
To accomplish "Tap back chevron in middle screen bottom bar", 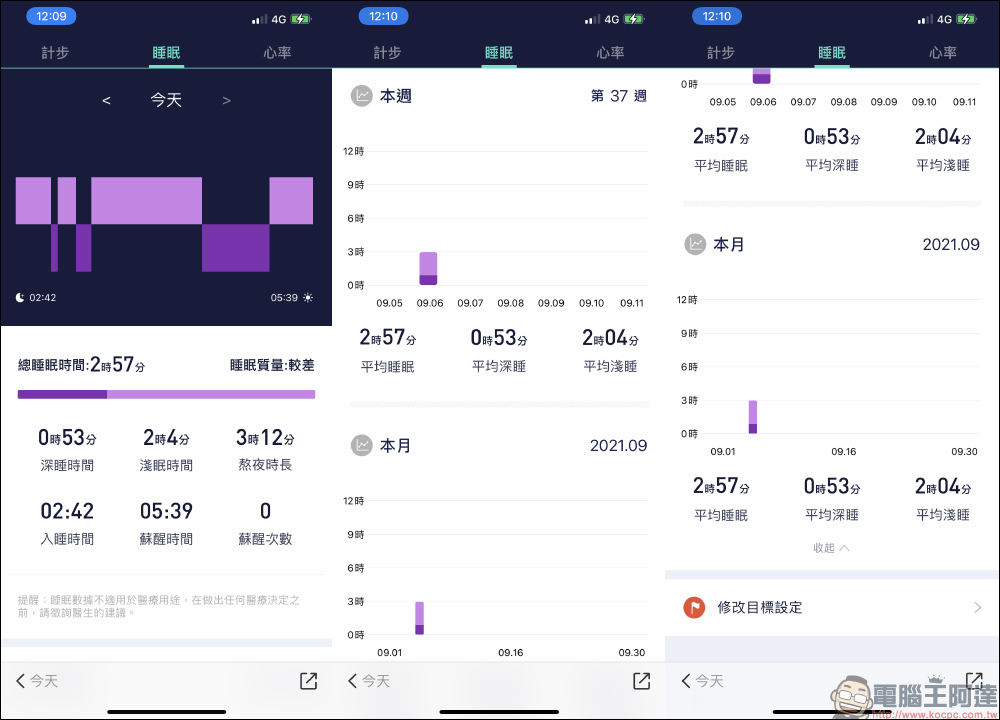I will click(x=353, y=680).
